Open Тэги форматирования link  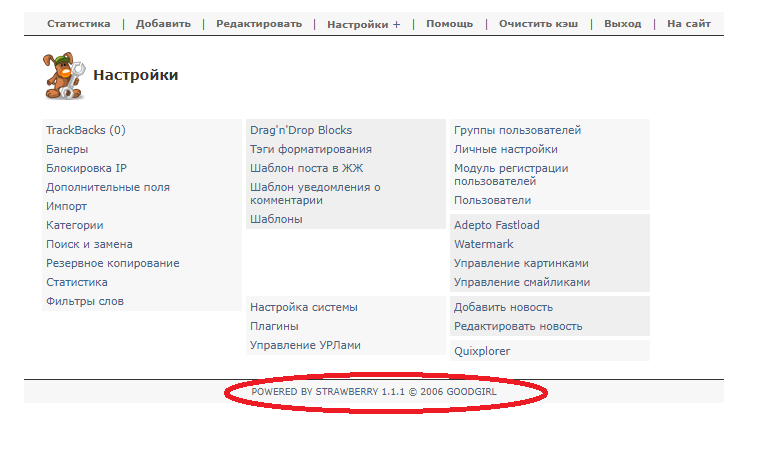[311, 149]
